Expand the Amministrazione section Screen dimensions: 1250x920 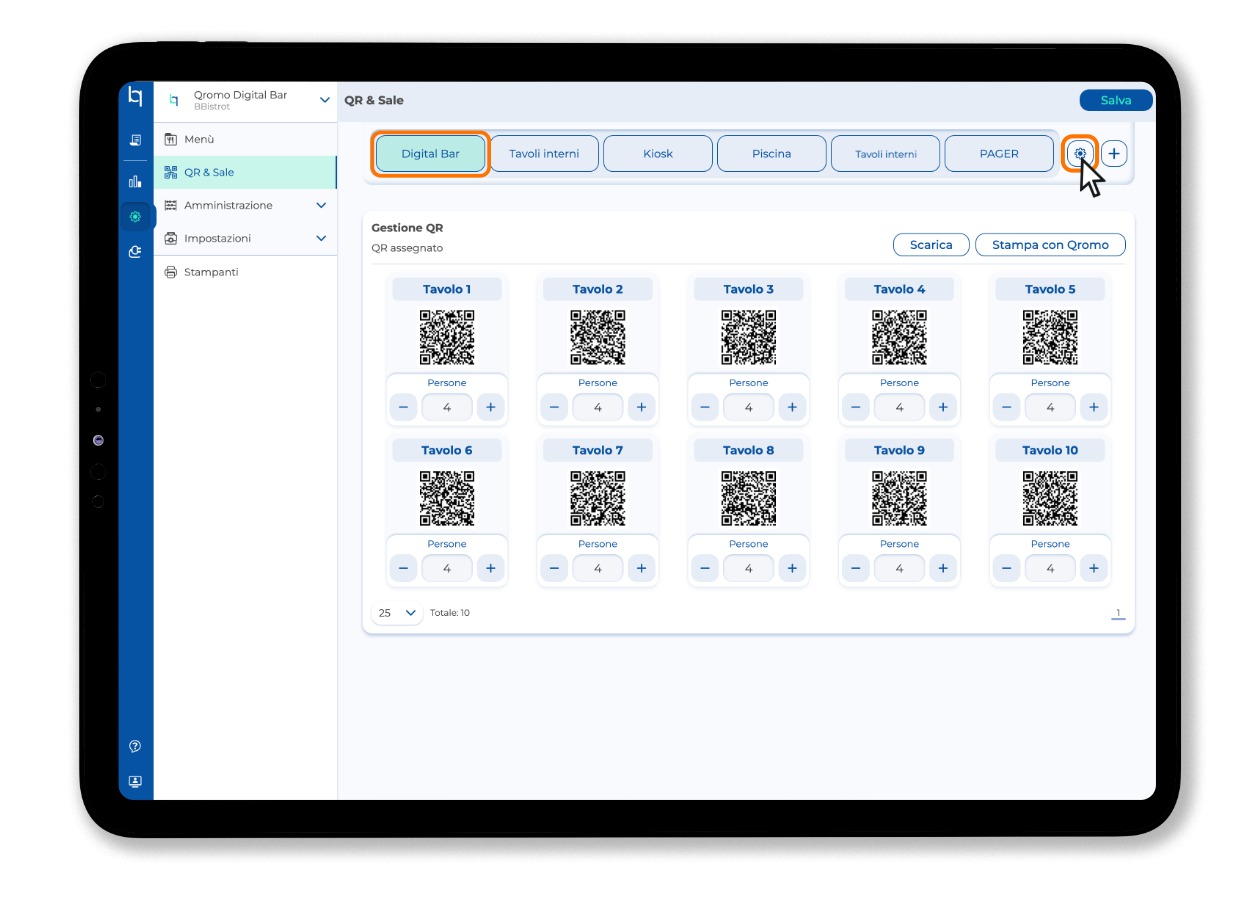pos(321,205)
